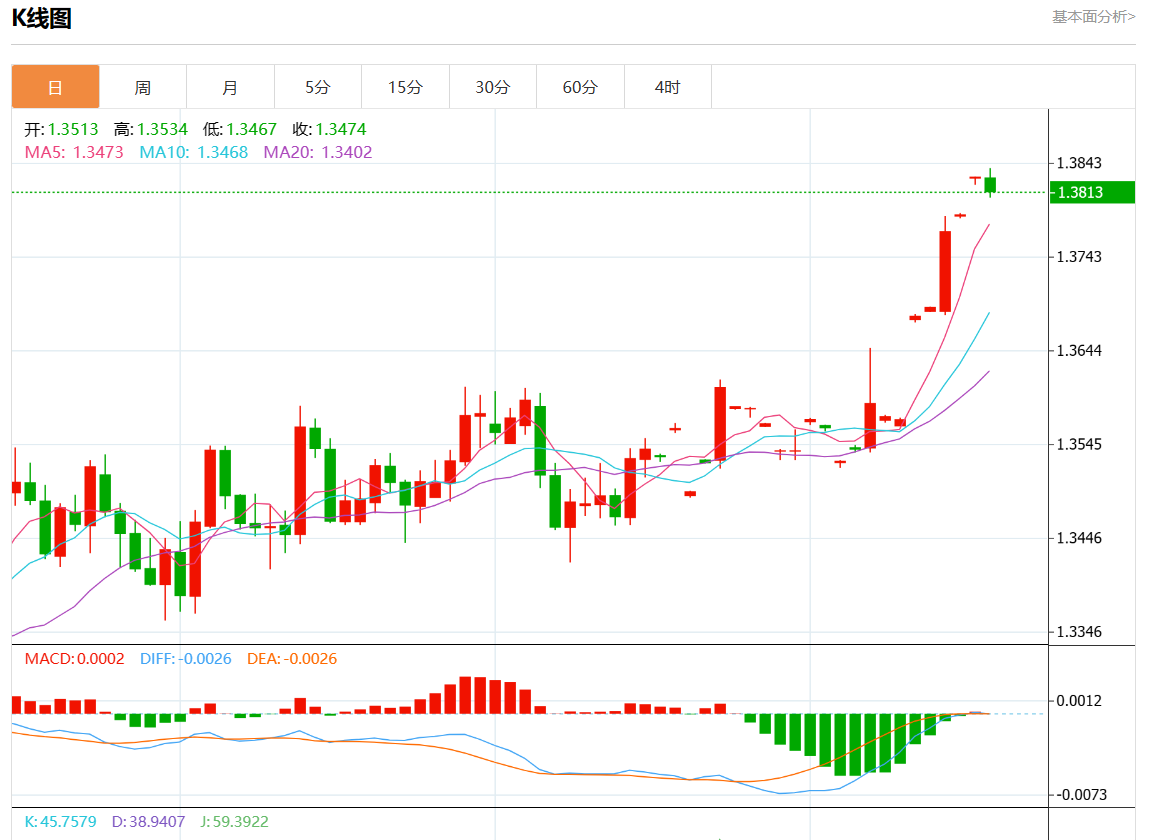Screen dimensions: 1153x840
Task: Click the K线图 heading title
Action: [x=41, y=18]
